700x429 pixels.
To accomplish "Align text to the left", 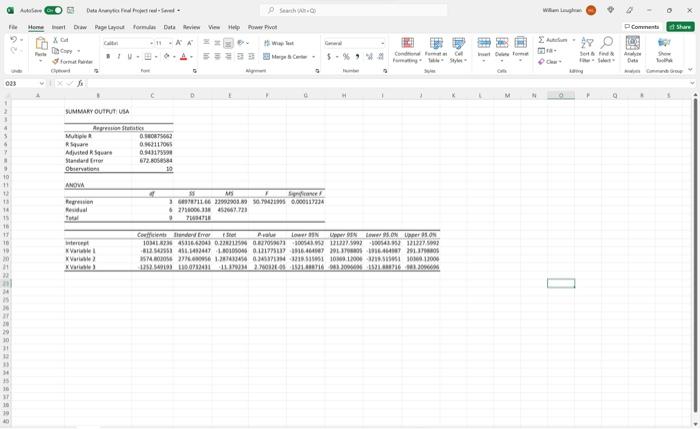I will [x=206, y=57].
